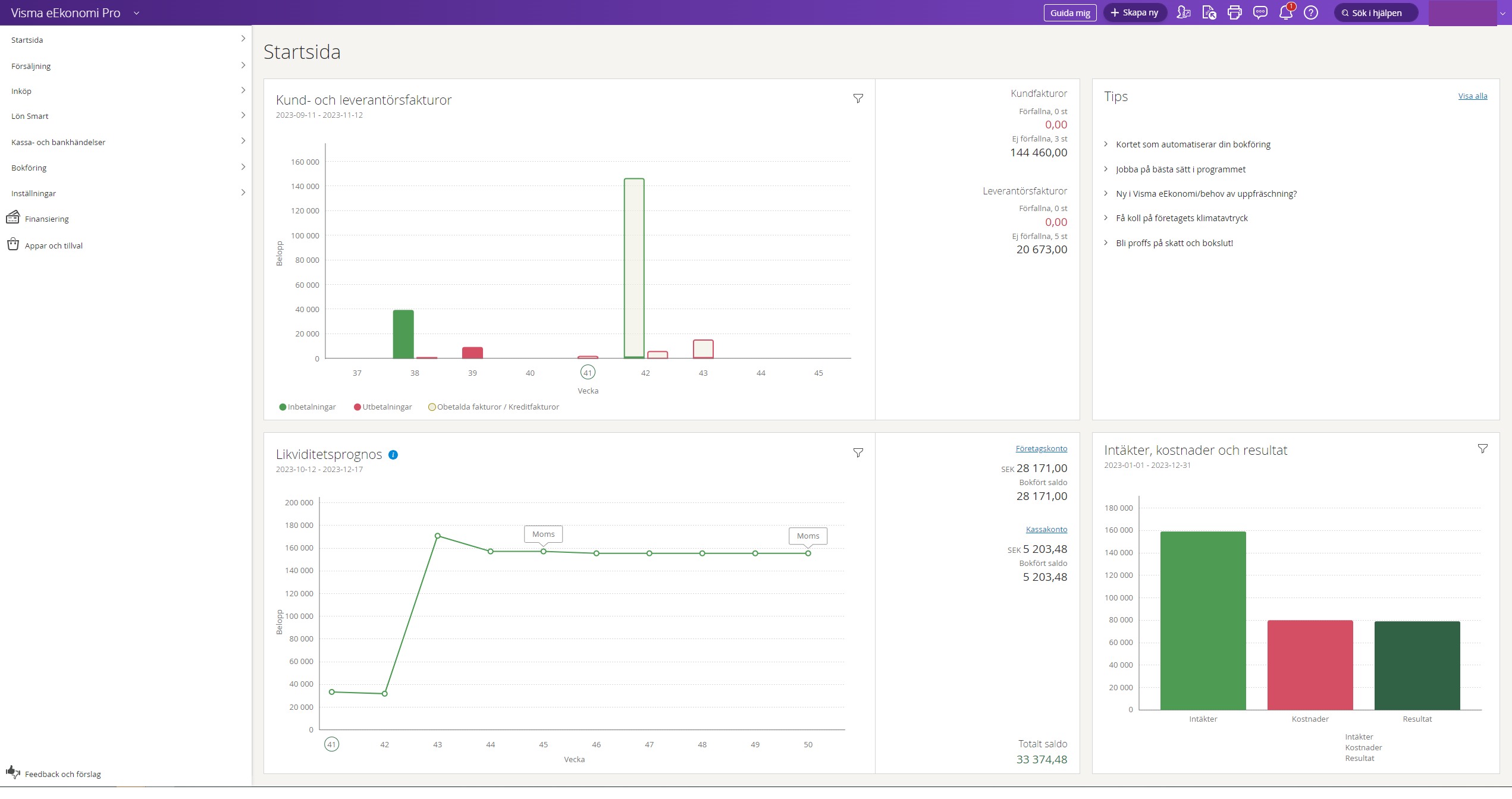Click the help question mark icon
This screenshot has width=1512, height=799.
click(1310, 12)
